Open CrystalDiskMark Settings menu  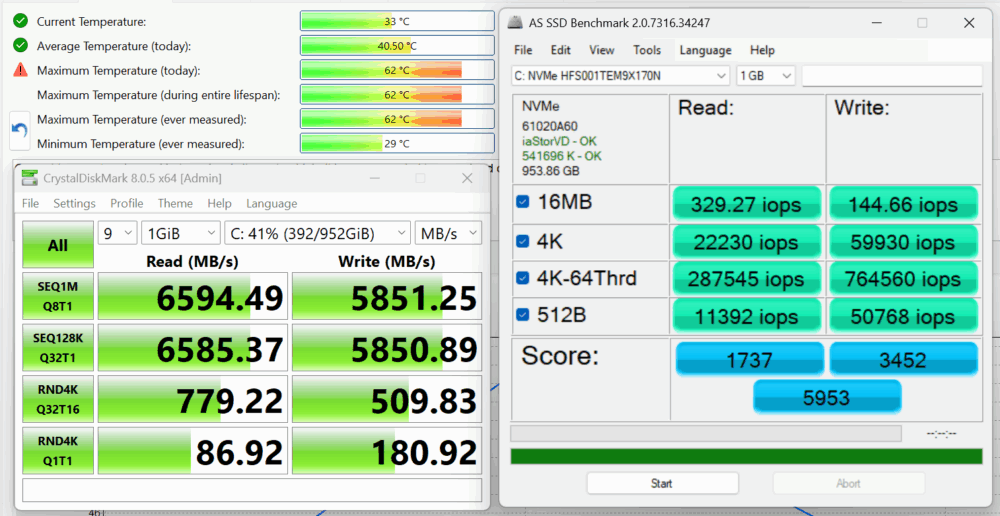click(x=74, y=203)
